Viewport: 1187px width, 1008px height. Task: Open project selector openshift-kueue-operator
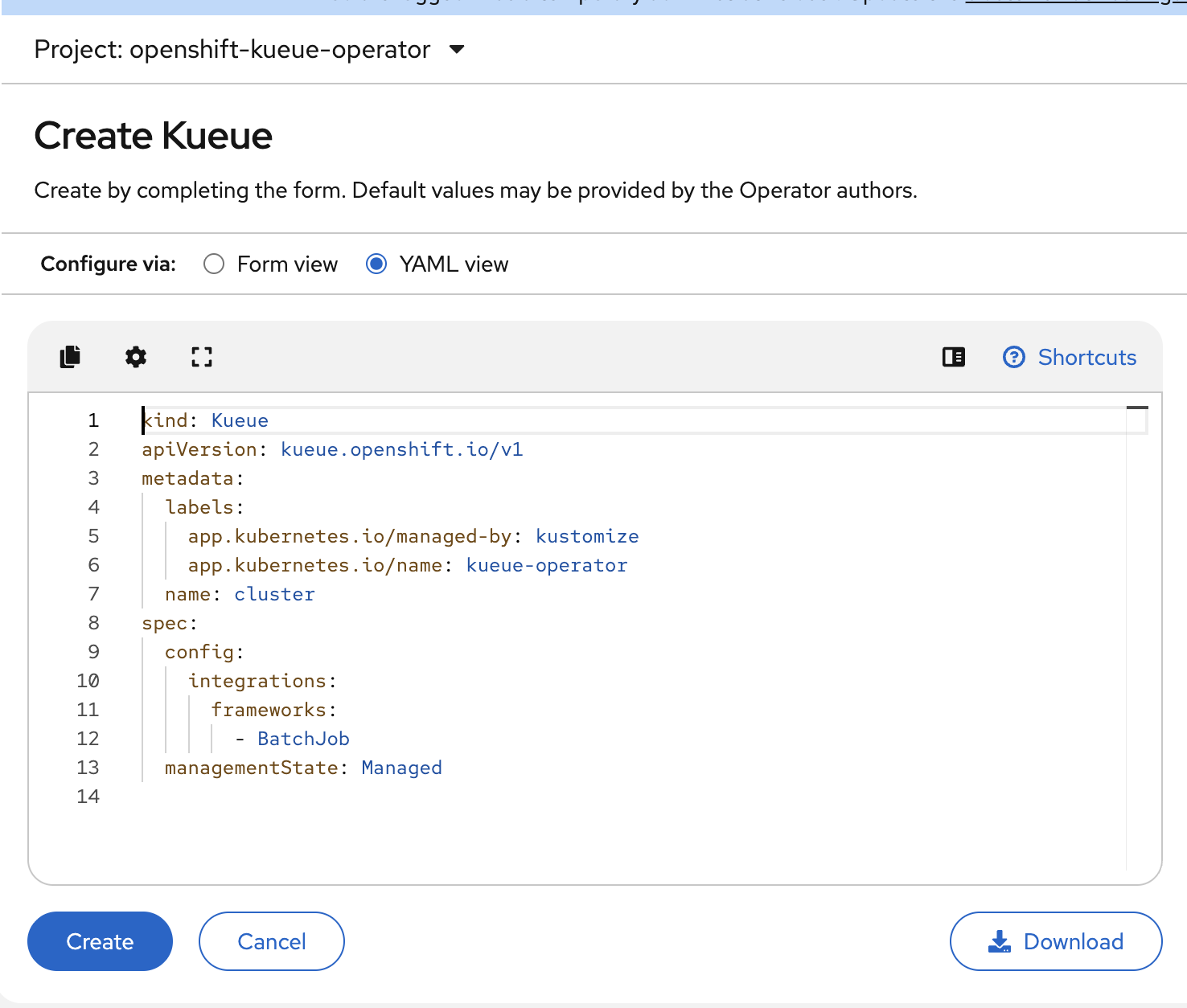[x=232, y=50]
